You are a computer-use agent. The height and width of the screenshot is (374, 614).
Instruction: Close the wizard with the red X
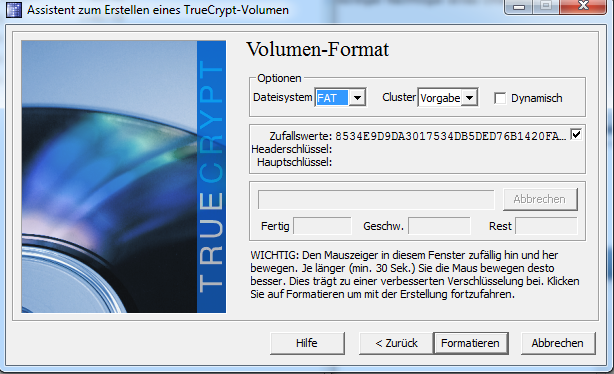[583, 6]
